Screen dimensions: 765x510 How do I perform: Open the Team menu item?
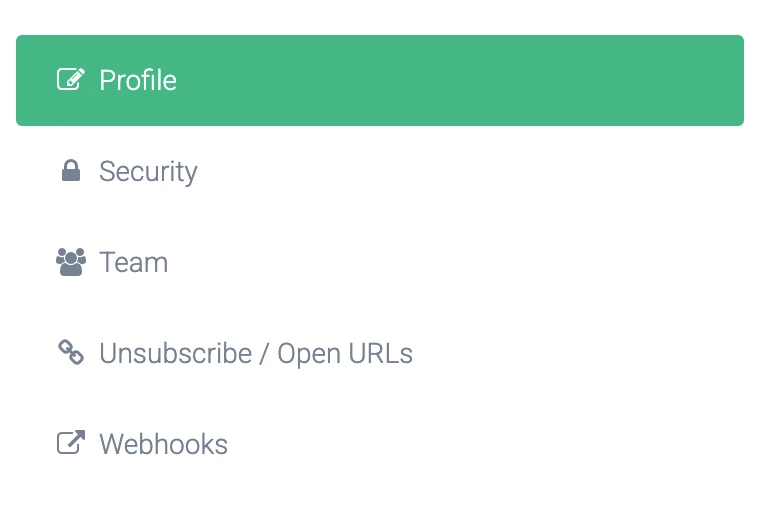point(133,262)
